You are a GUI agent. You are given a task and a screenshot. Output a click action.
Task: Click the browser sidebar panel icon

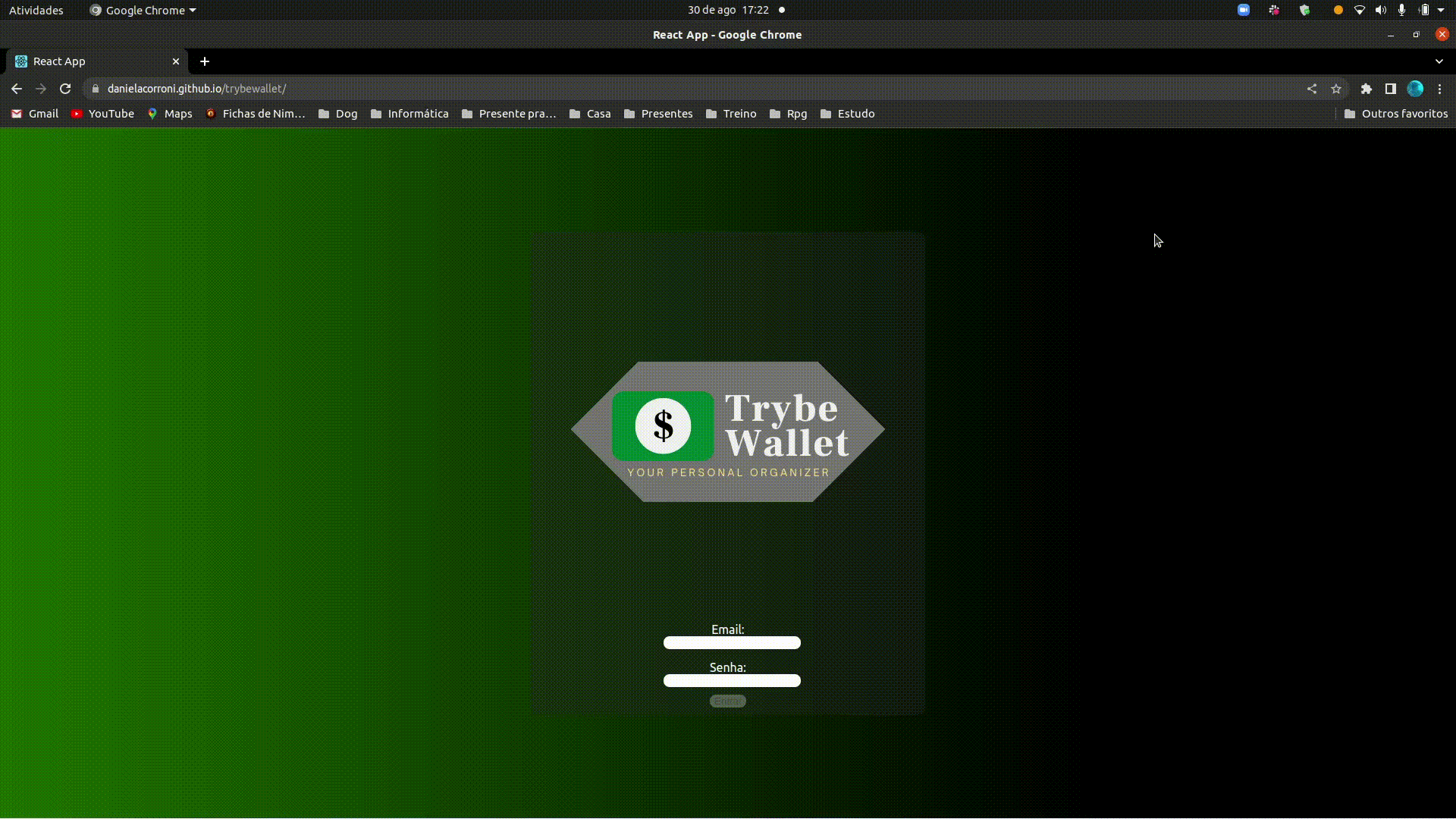(1390, 88)
